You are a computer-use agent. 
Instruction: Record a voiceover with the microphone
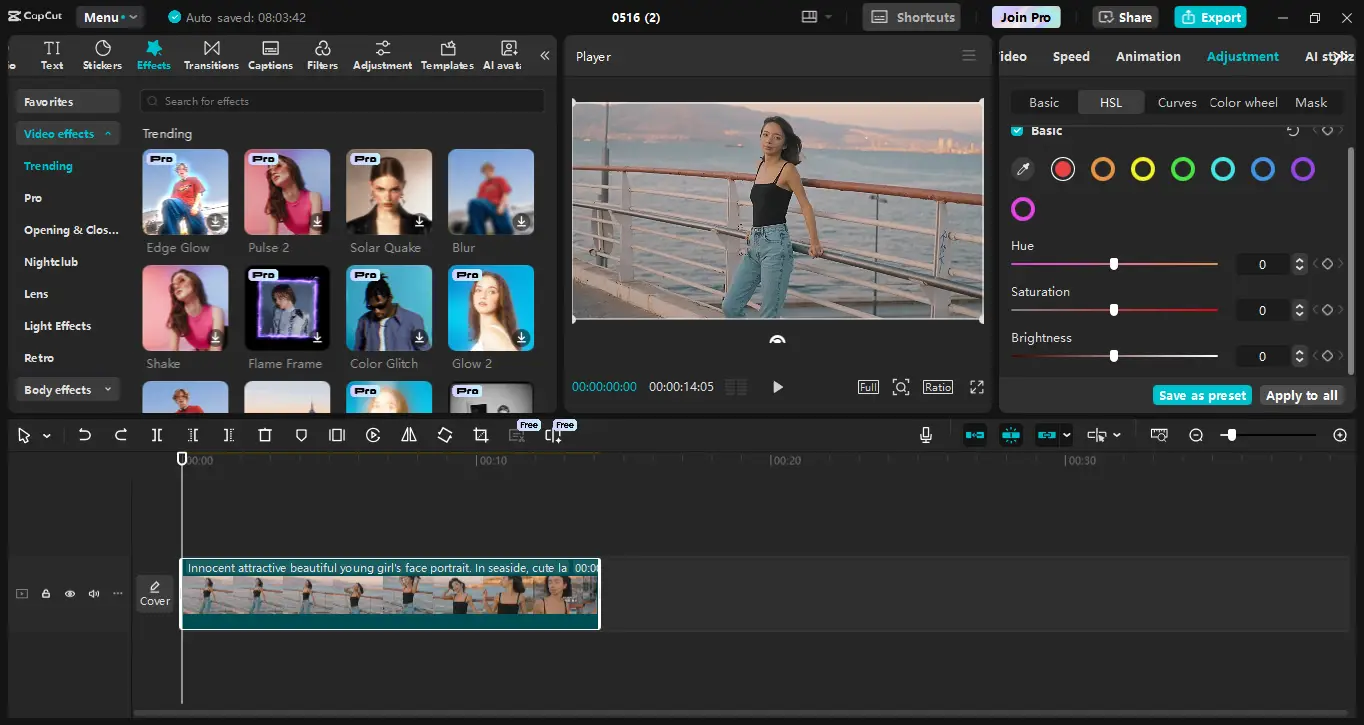926,434
